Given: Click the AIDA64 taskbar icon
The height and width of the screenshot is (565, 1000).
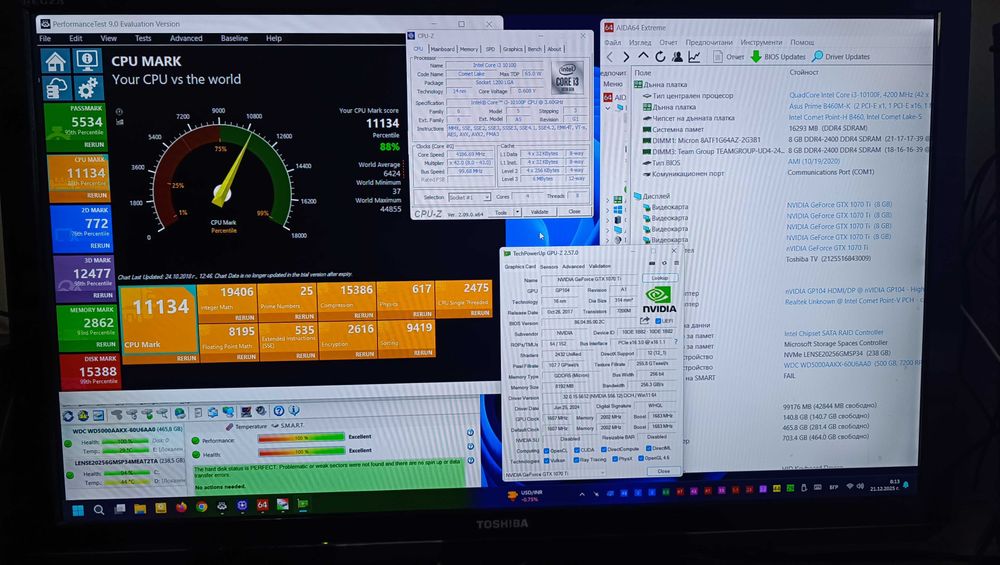Looking at the screenshot, I should (x=262, y=505).
